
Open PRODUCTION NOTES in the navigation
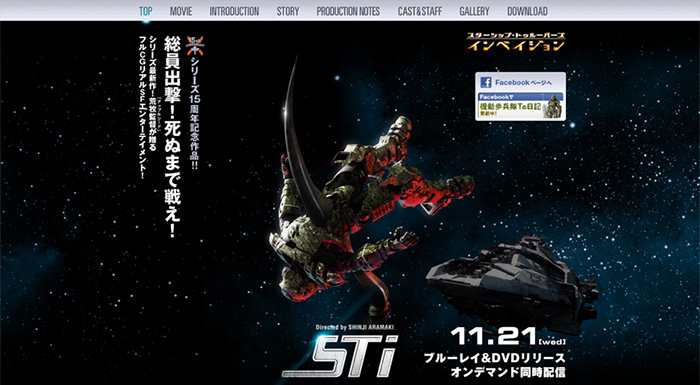(348, 11)
